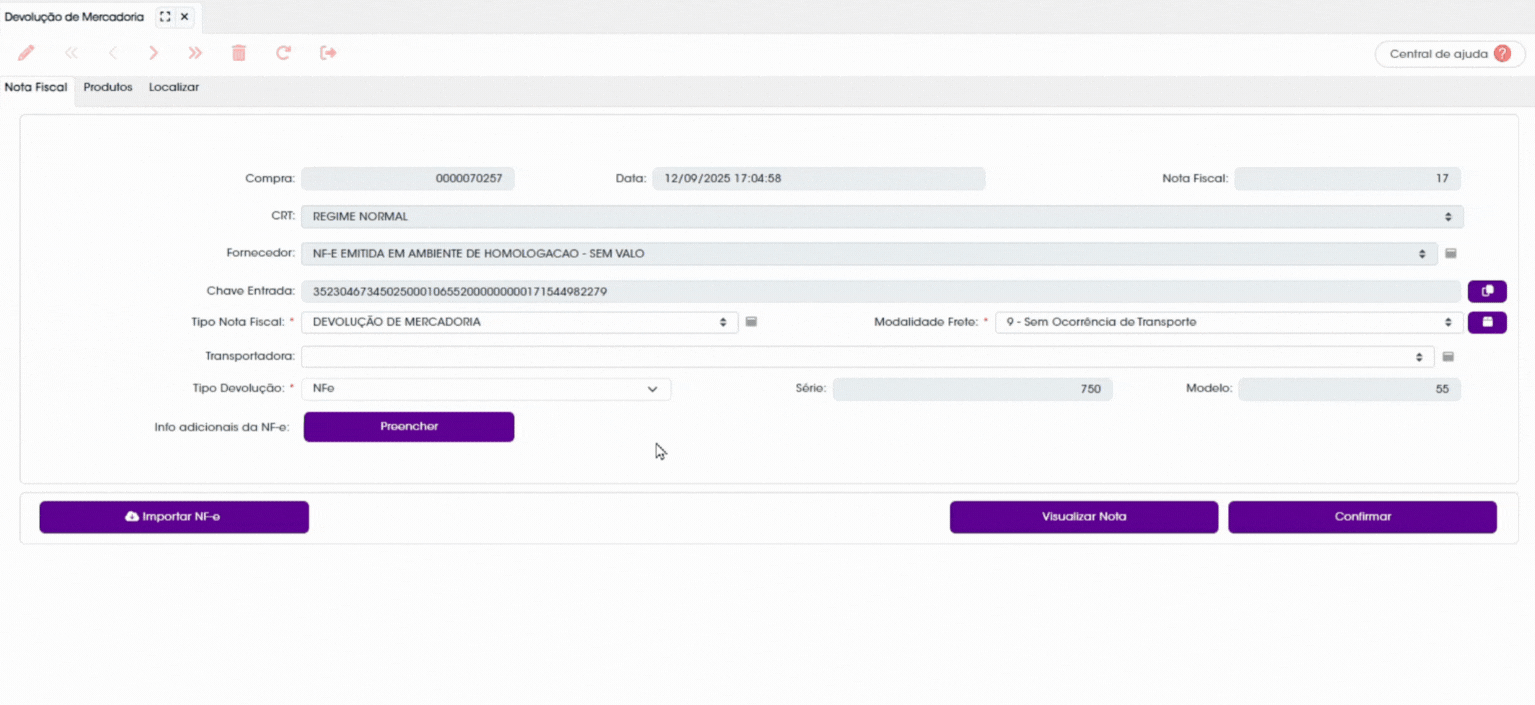Click the refresh icon in toolbar
Viewport: 1535px width, 705px height.
(283, 53)
